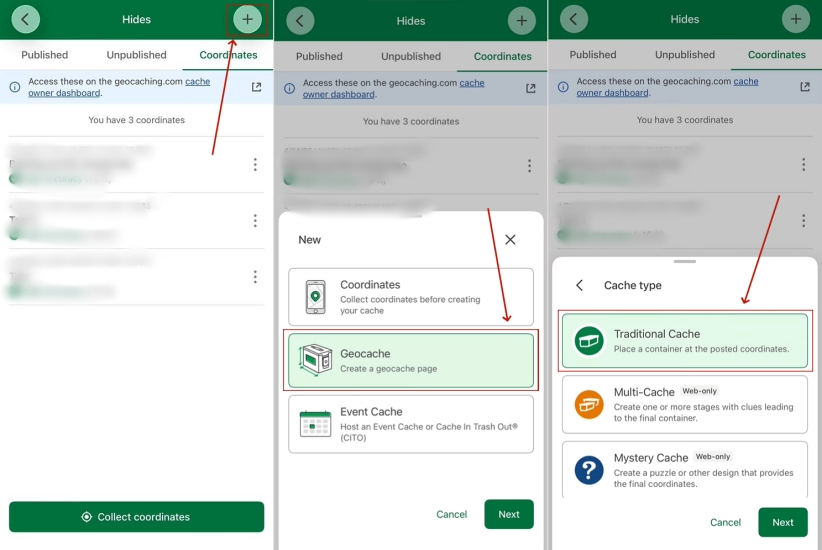The width and height of the screenshot is (822, 550).
Task: Tap the plus button in the left screen header
Action: (x=247, y=19)
